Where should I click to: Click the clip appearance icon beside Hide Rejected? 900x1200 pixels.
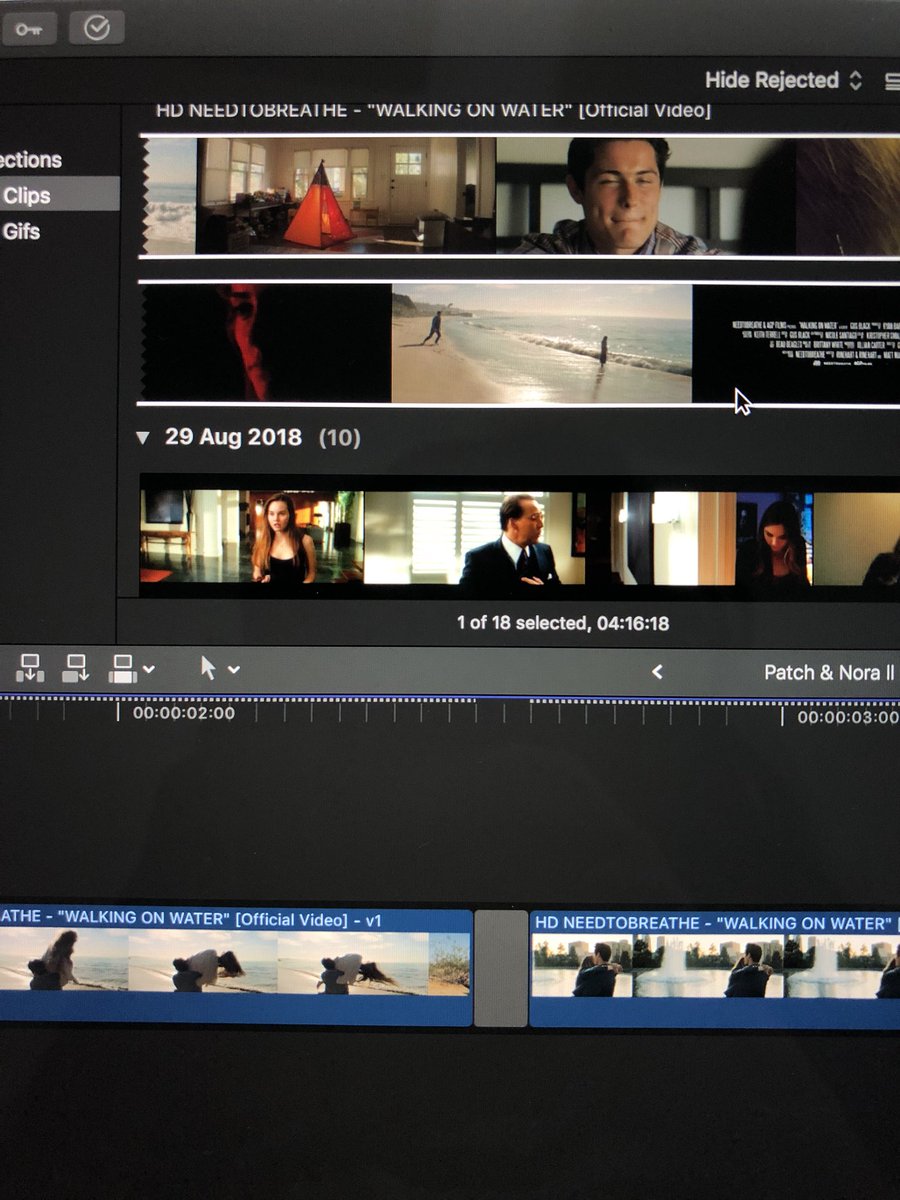coord(893,81)
